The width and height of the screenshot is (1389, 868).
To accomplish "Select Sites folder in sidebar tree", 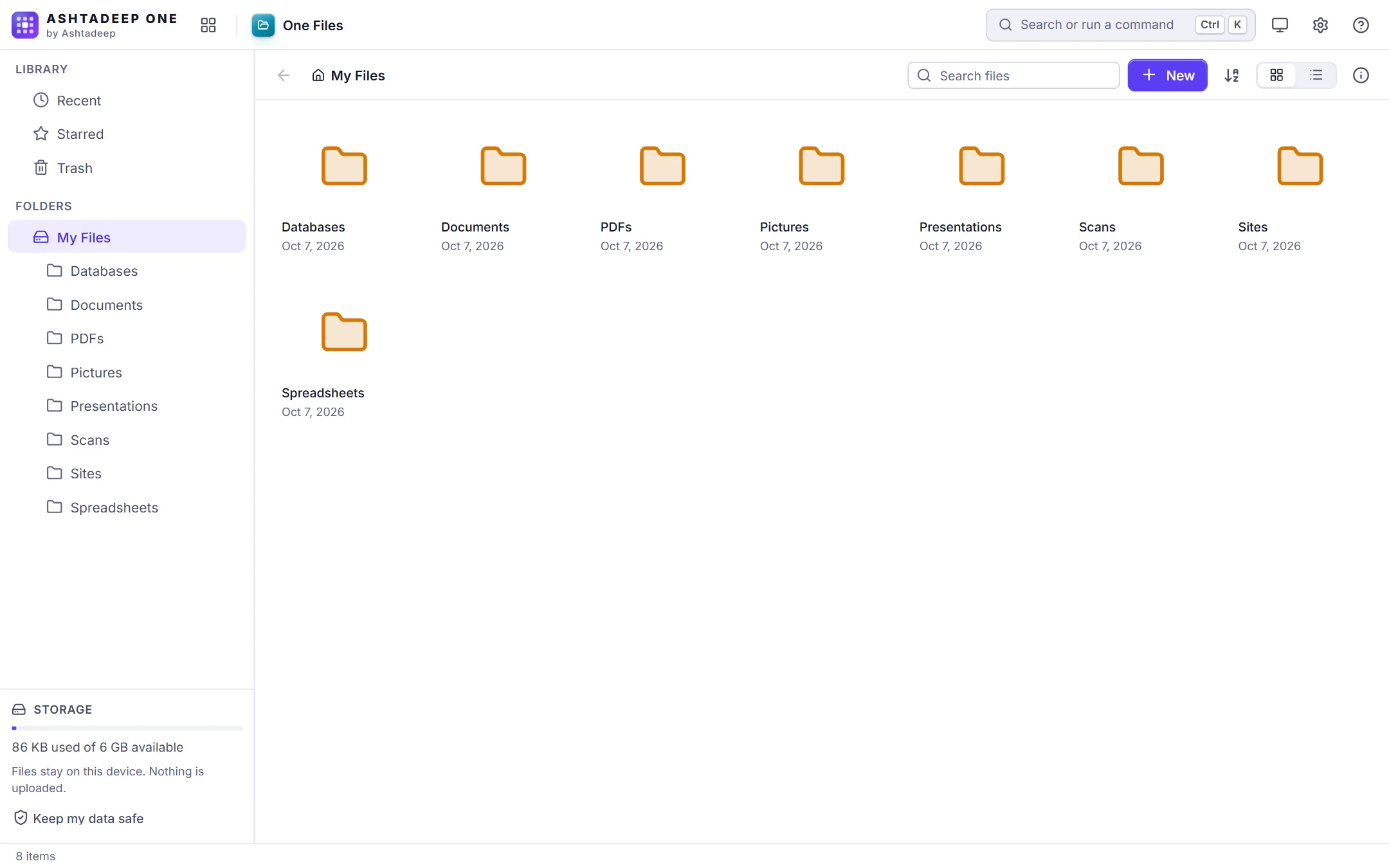I will coord(127,473).
